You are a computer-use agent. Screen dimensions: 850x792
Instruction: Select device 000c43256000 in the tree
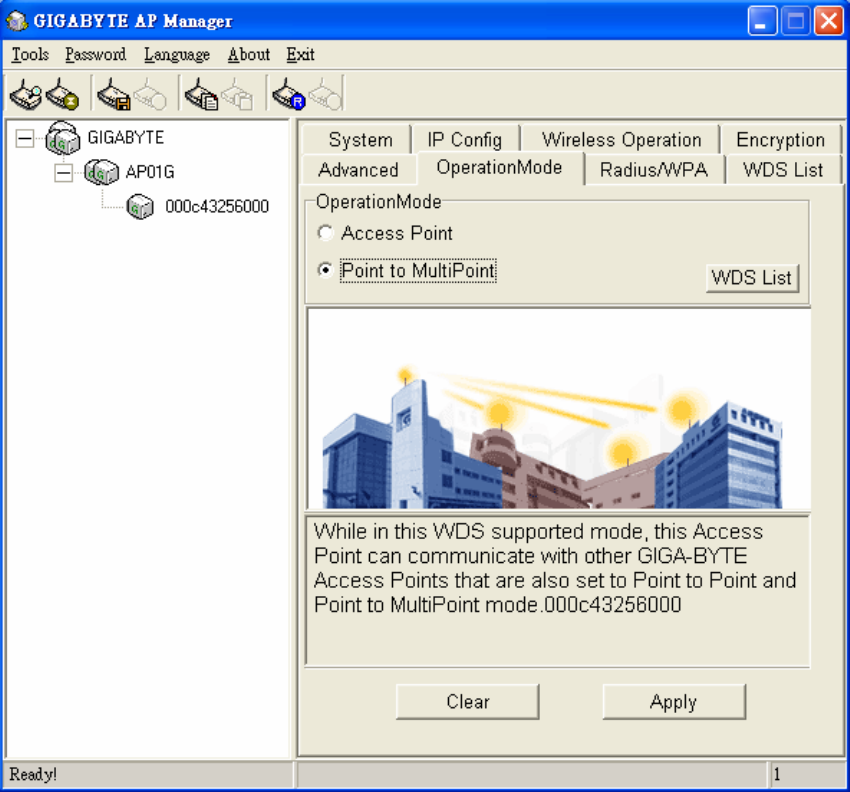click(x=217, y=207)
